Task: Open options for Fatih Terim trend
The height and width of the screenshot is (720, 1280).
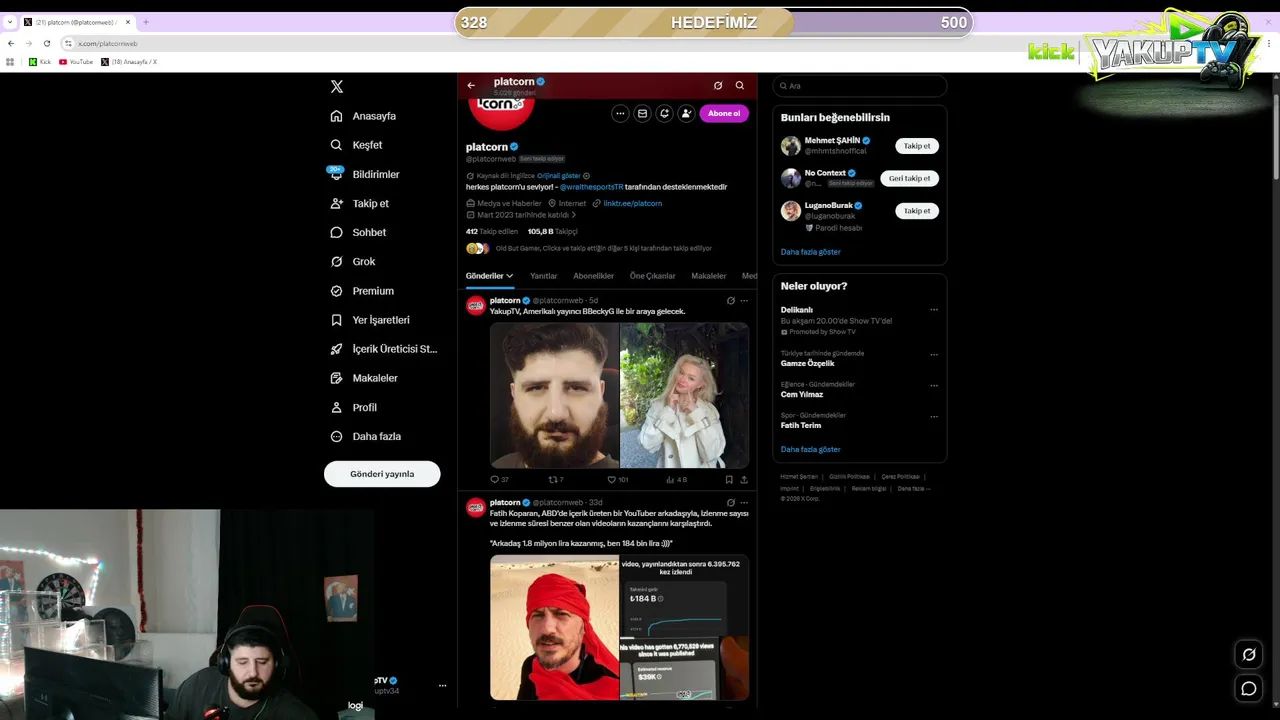Action: (x=934, y=416)
